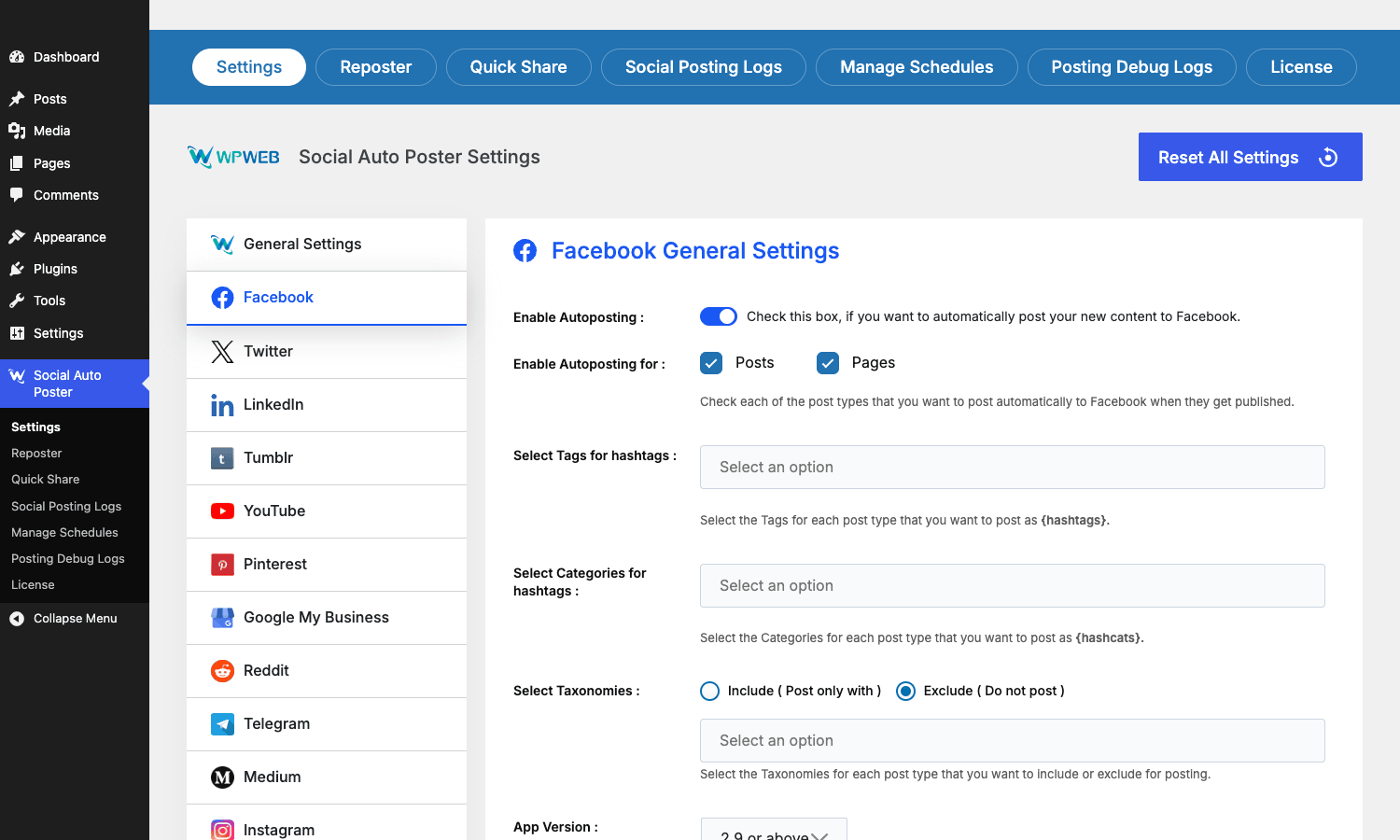Switch to the Settings top tab
Viewport: 1400px width, 840px height.
coord(249,67)
